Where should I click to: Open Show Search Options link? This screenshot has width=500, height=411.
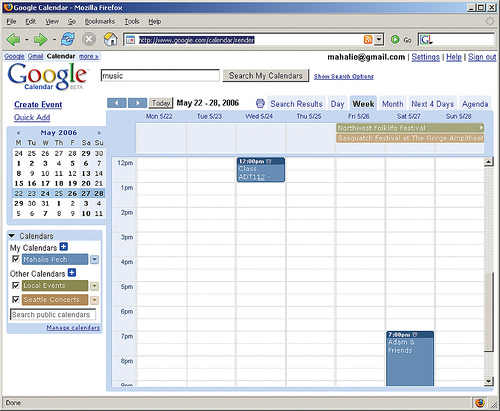pyautogui.click(x=344, y=76)
